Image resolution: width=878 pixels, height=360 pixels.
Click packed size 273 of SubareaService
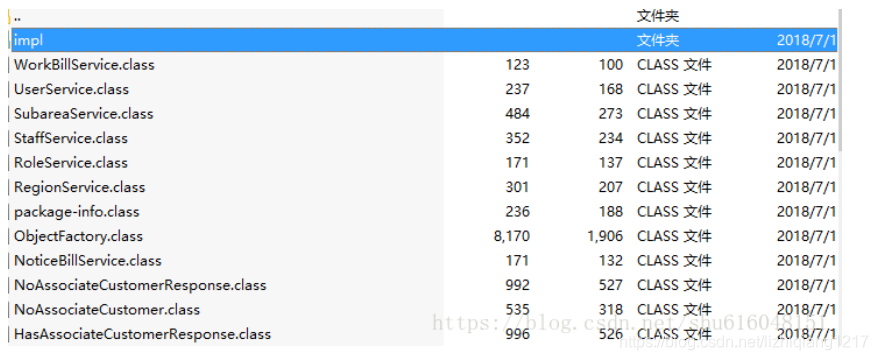coord(610,114)
